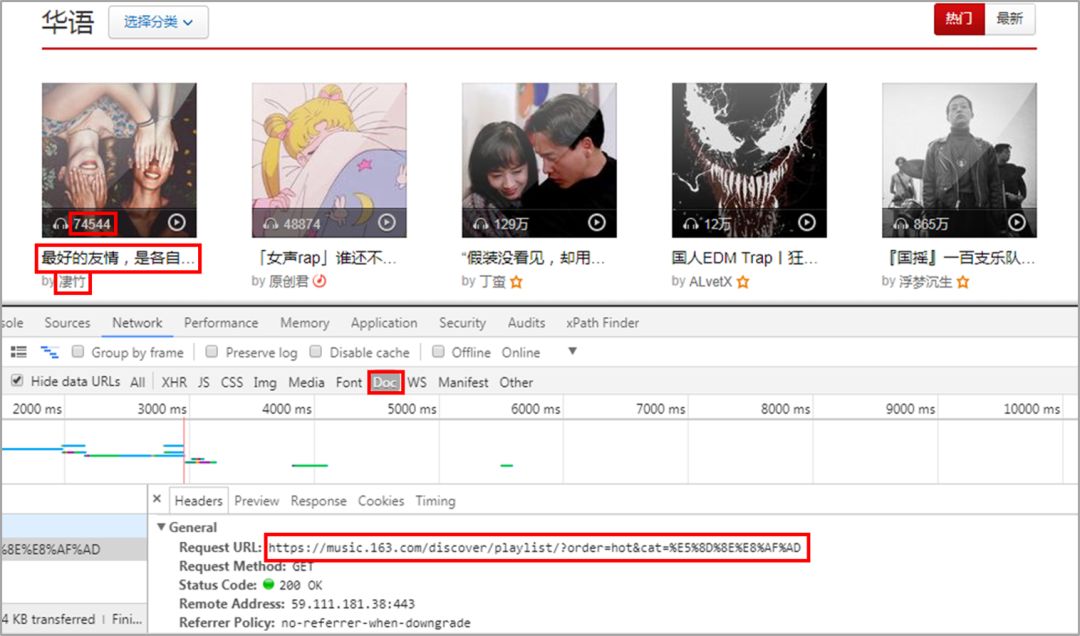Filter requests by Font
The width and height of the screenshot is (1080, 636).
349,382
